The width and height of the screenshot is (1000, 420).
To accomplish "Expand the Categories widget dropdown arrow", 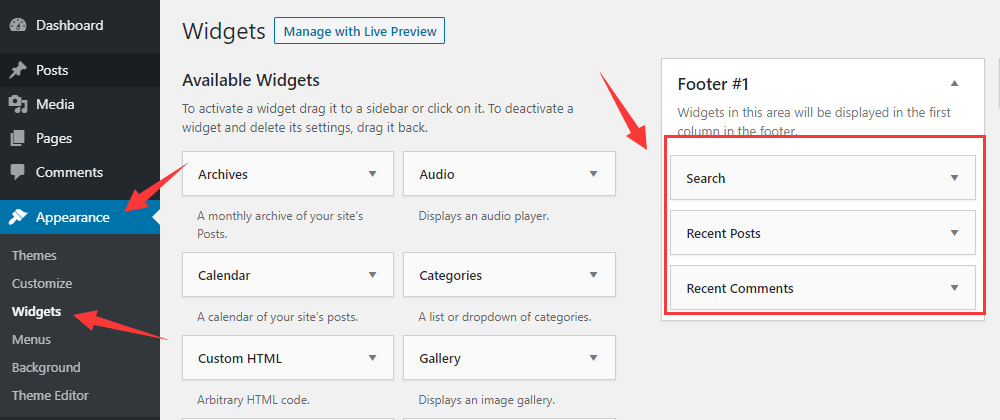I will point(594,275).
